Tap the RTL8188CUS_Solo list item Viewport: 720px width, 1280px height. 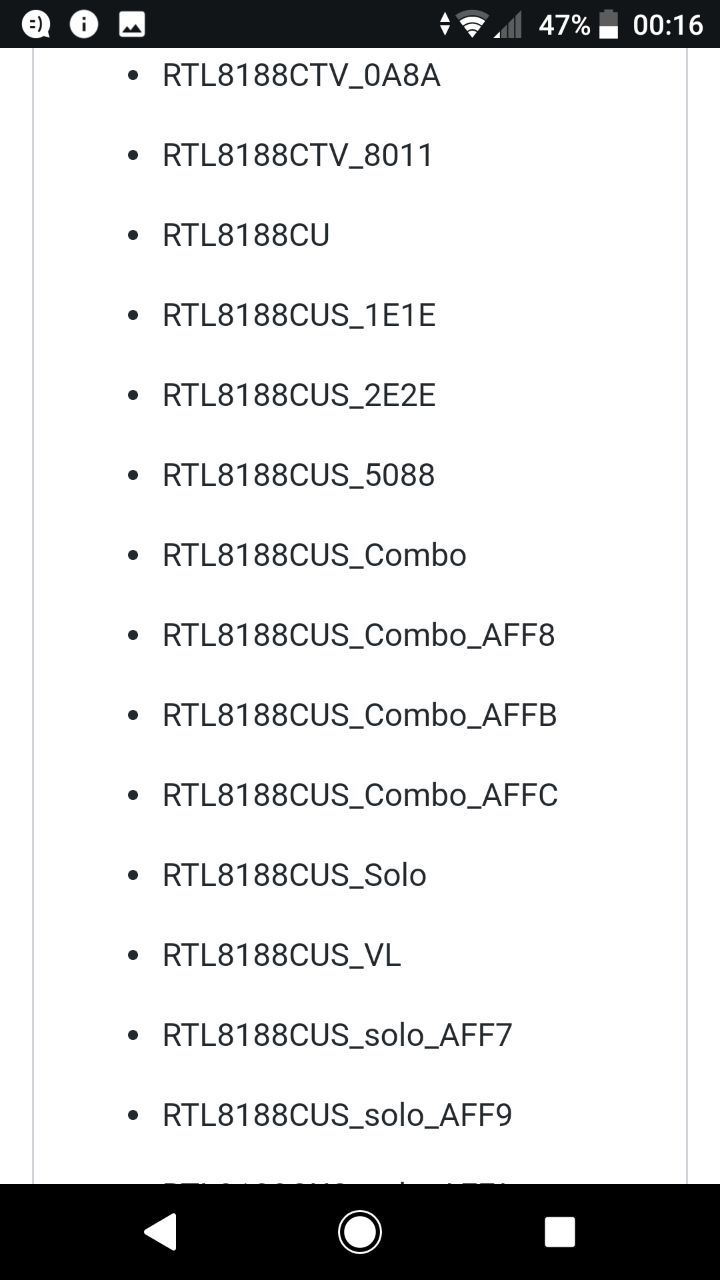[294, 875]
